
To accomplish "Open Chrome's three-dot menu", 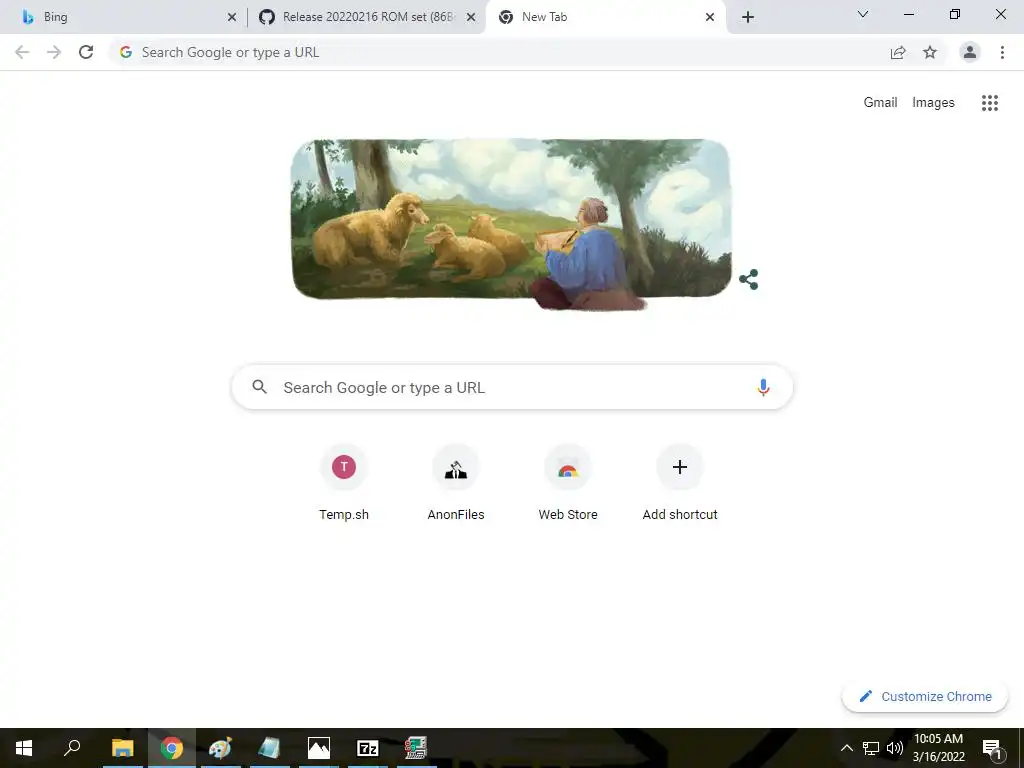I will [1002, 52].
